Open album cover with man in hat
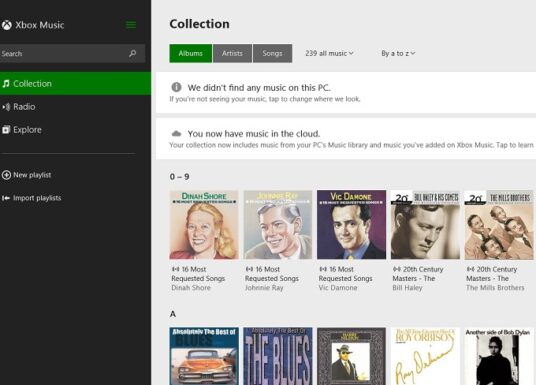Screen dimensions: 536x385 pos(351,356)
